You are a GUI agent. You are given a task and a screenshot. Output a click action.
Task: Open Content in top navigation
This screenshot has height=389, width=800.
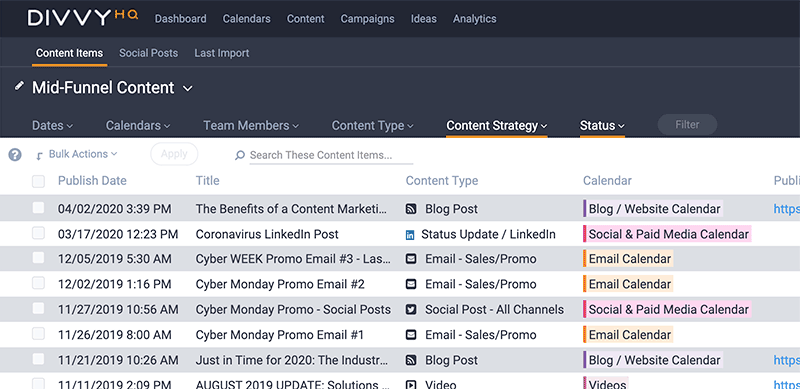pyautogui.click(x=306, y=19)
